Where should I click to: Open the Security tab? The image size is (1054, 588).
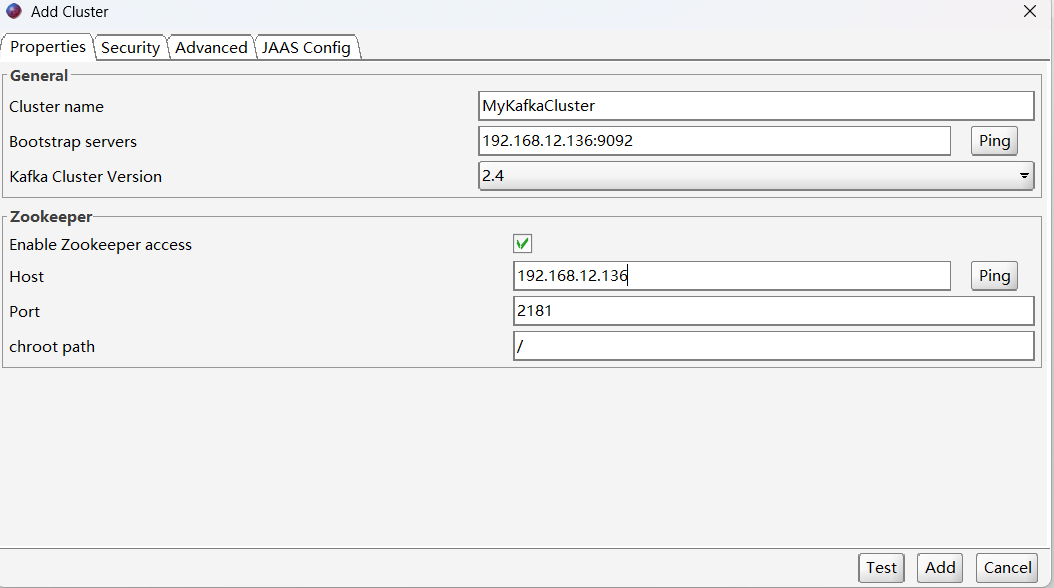click(130, 48)
